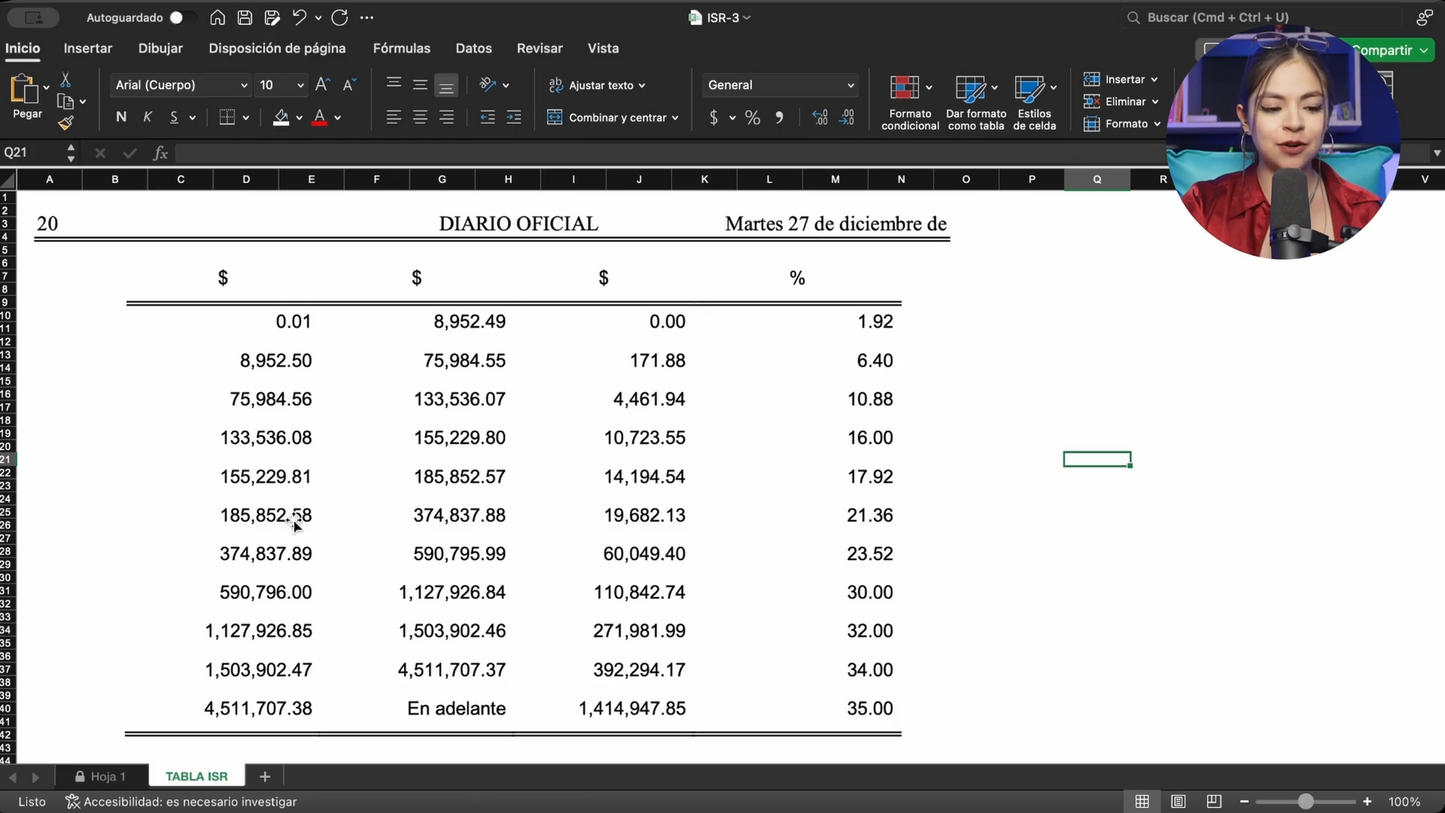The height and width of the screenshot is (813, 1445).
Task: Open the Formato condicional menu
Action: click(909, 100)
